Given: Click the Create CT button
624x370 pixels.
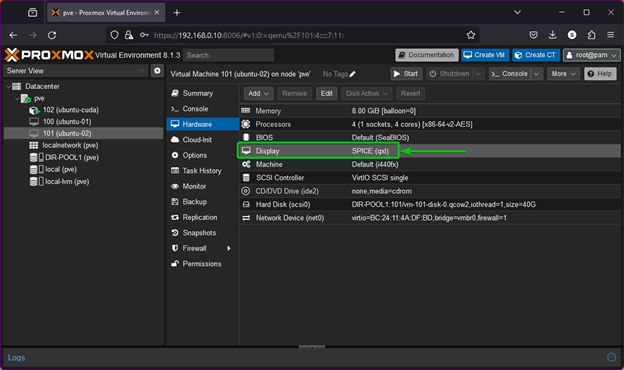Looking at the screenshot, I should tap(536, 55).
